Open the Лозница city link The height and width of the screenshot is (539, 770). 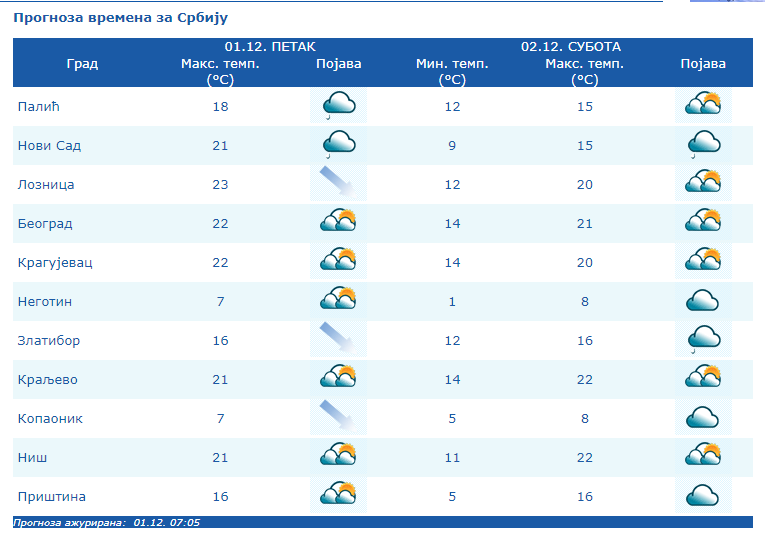(46, 184)
